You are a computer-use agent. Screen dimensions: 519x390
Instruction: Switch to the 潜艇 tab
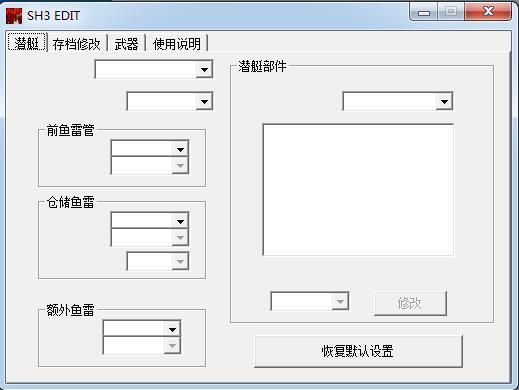pyautogui.click(x=27, y=43)
